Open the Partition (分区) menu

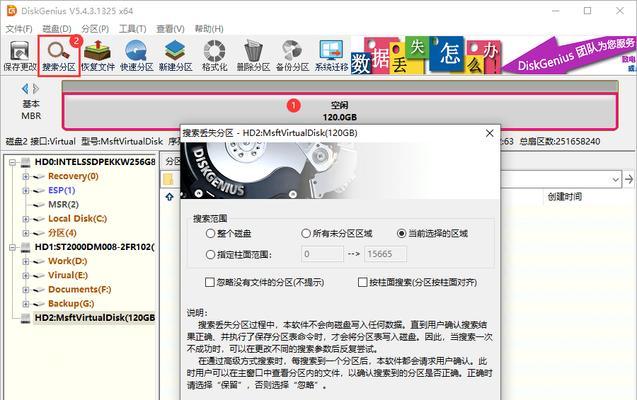point(95,29)
